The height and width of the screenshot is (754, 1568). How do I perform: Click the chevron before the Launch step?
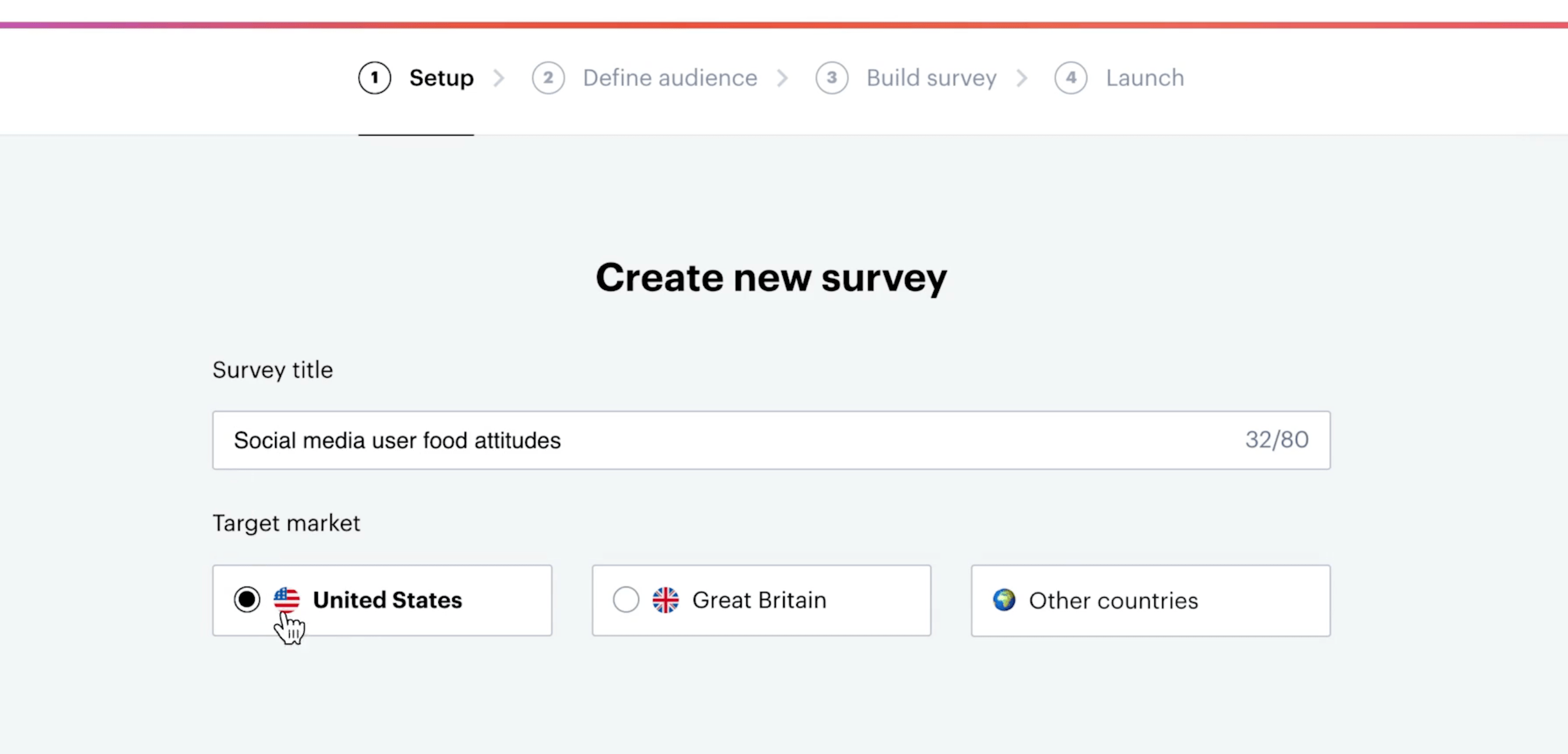click(x=1021, y=77)
